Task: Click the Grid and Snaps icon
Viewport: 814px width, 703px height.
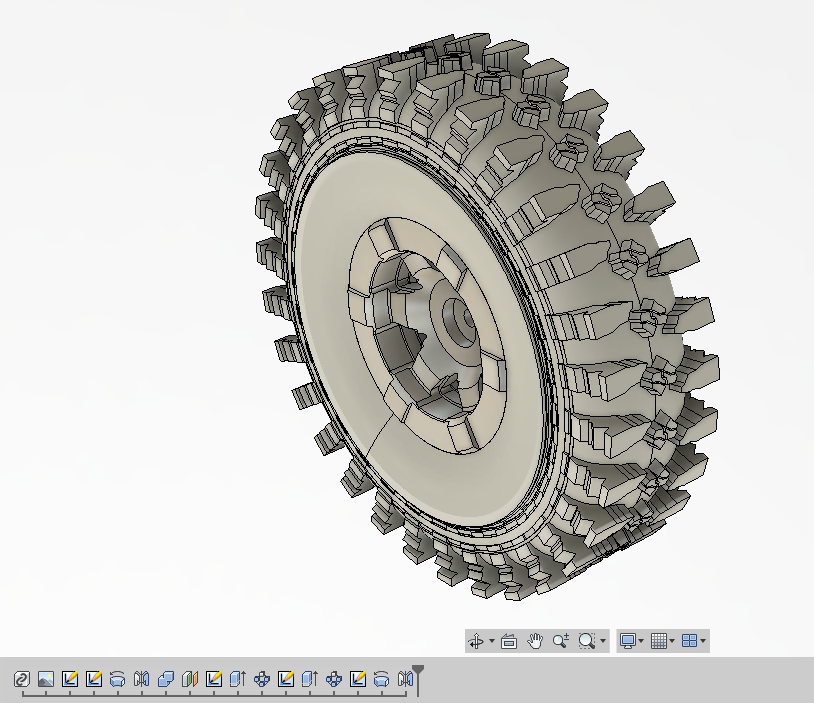Action: [x=658, y=640]
